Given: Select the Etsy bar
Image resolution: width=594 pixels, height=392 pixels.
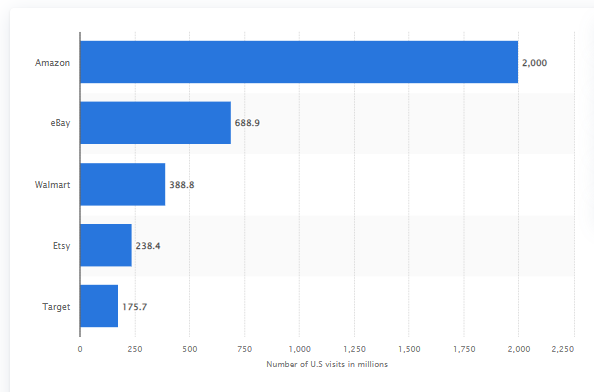Looking at the screenshot, I should (106, 245).
